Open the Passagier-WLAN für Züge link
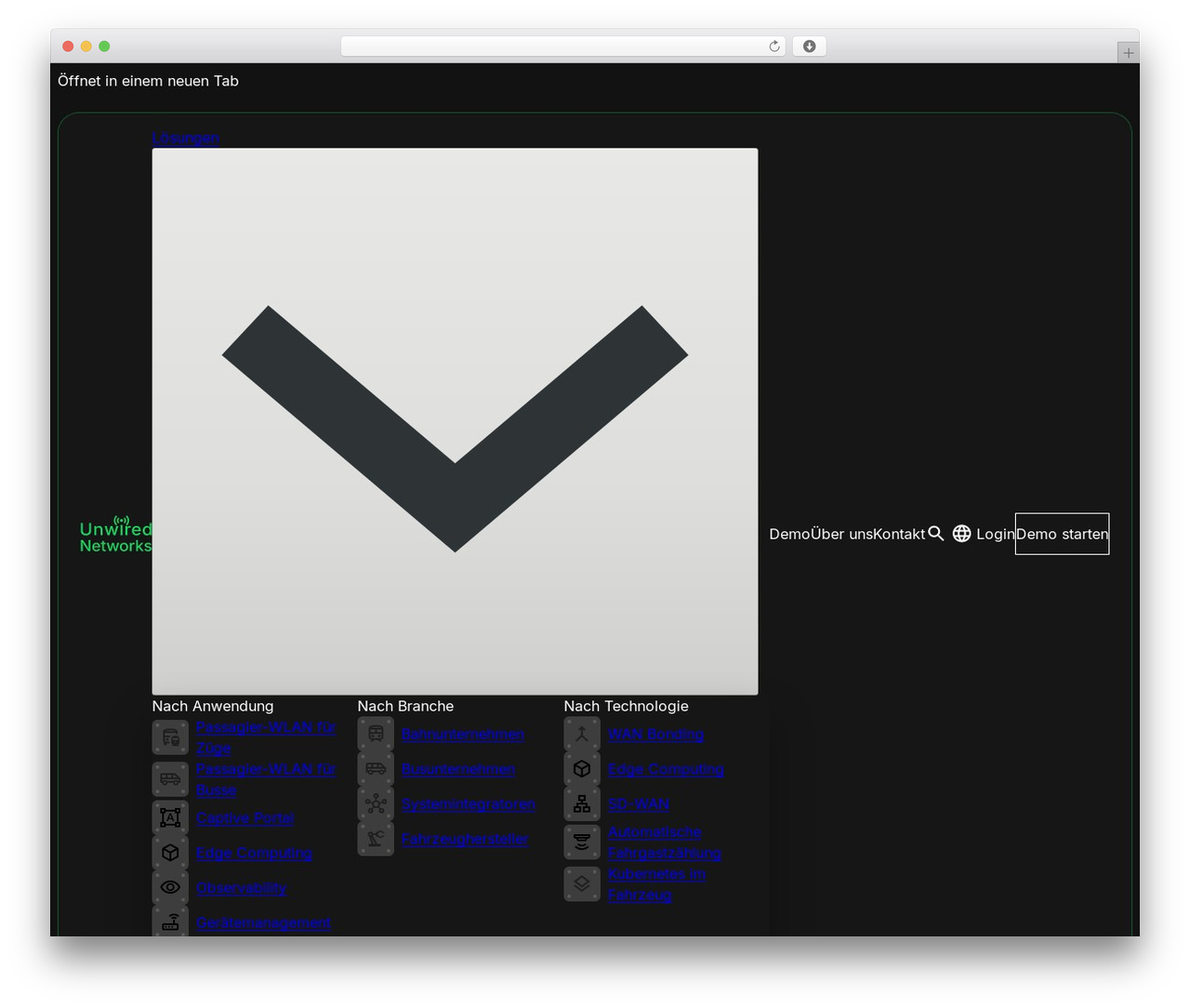The width and height of the screenshot is (1190, 1008). 266,737
